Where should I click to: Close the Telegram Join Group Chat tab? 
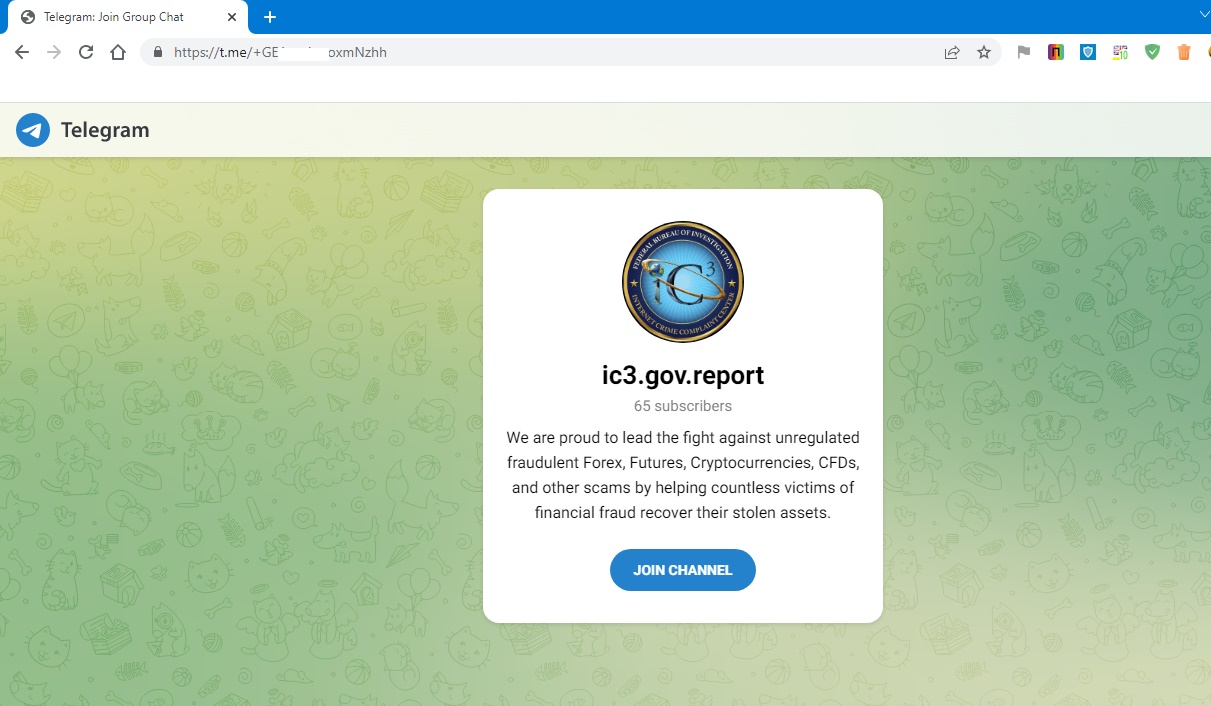(x=232, y=17)
